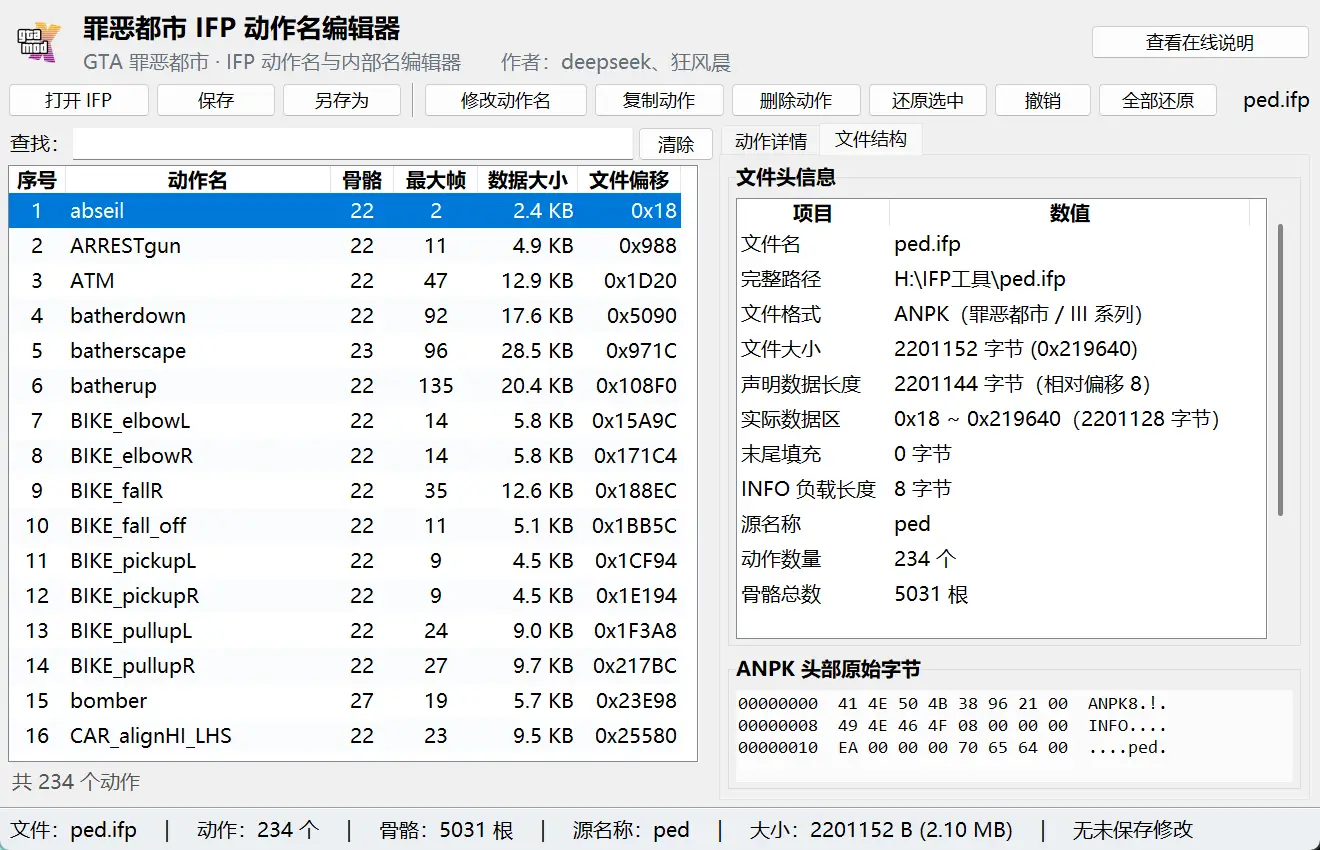The height and width of the screenshot is (850, 1320).
Task: Click 修改动作名 button
Action: click(506, 100)
